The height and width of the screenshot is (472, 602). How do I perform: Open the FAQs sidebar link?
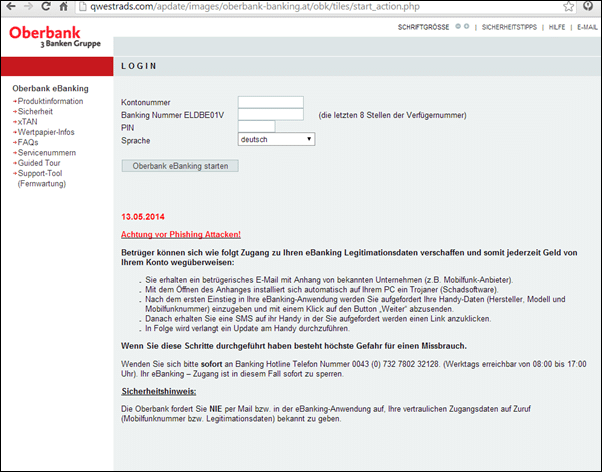(28, 142)
